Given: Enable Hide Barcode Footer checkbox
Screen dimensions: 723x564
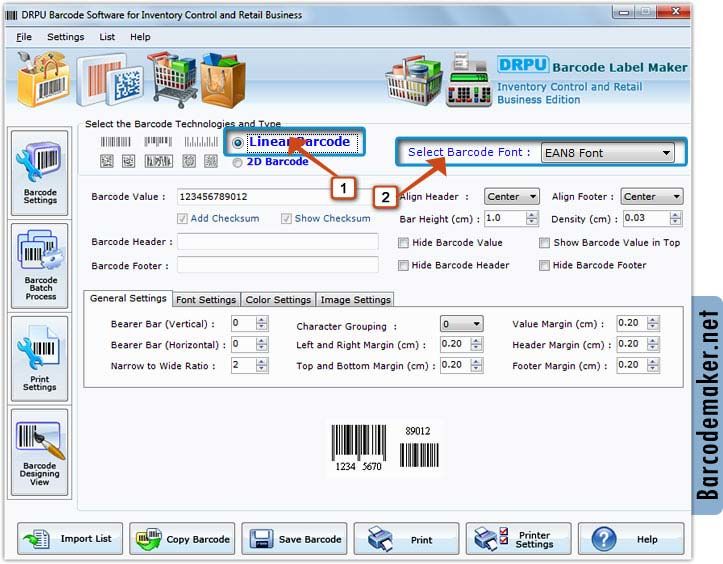Looking at the screenshot, I should coord(544,265).
